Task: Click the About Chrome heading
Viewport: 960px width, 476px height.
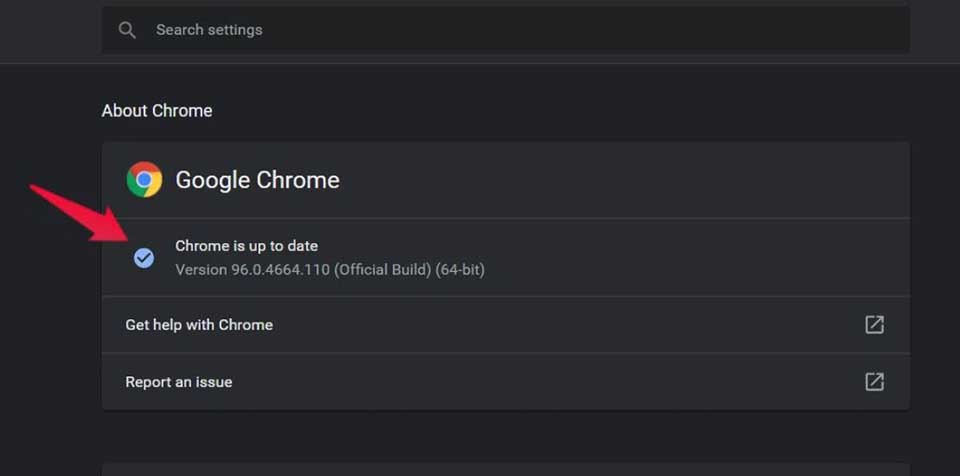Action: click(157, 111)
